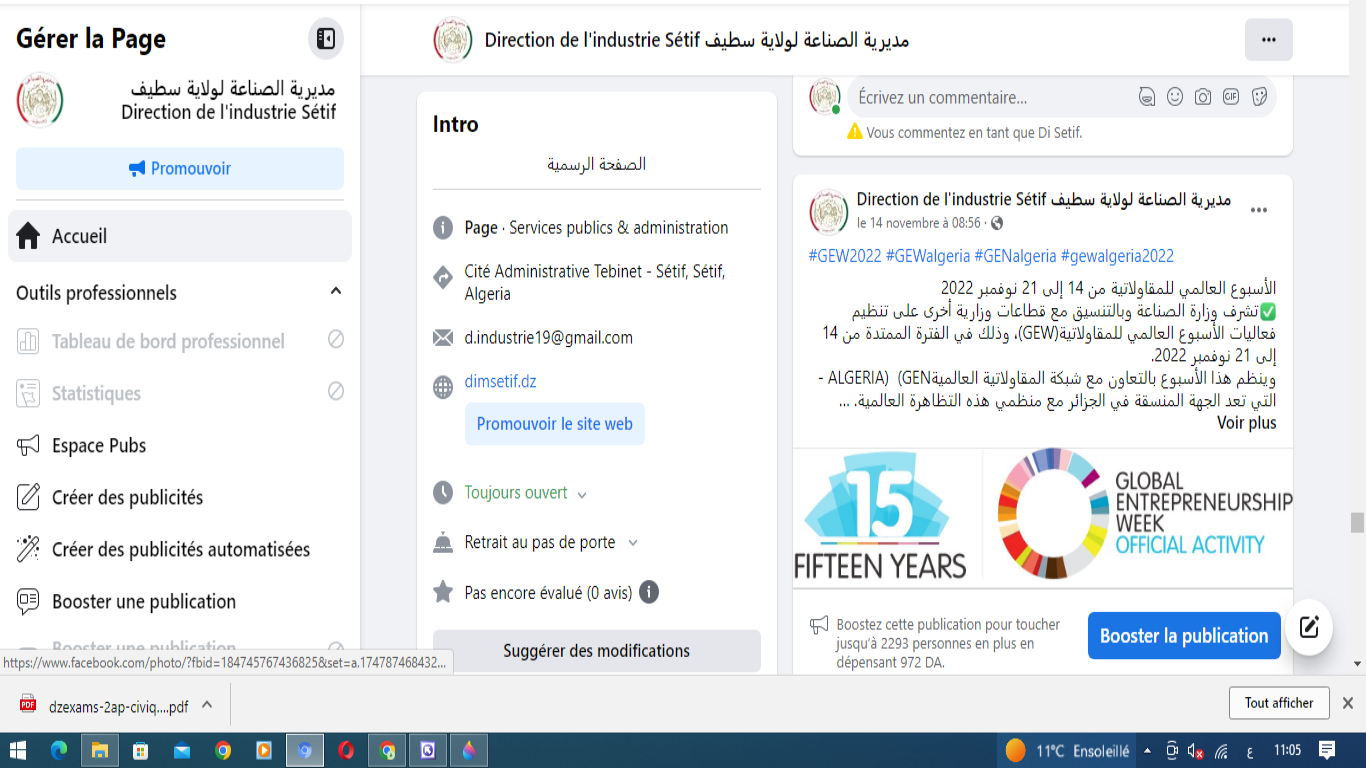The image size is (1366, 768).
Task: Open the dzexams PDF download options arrow
Action: tap(207, 704)
